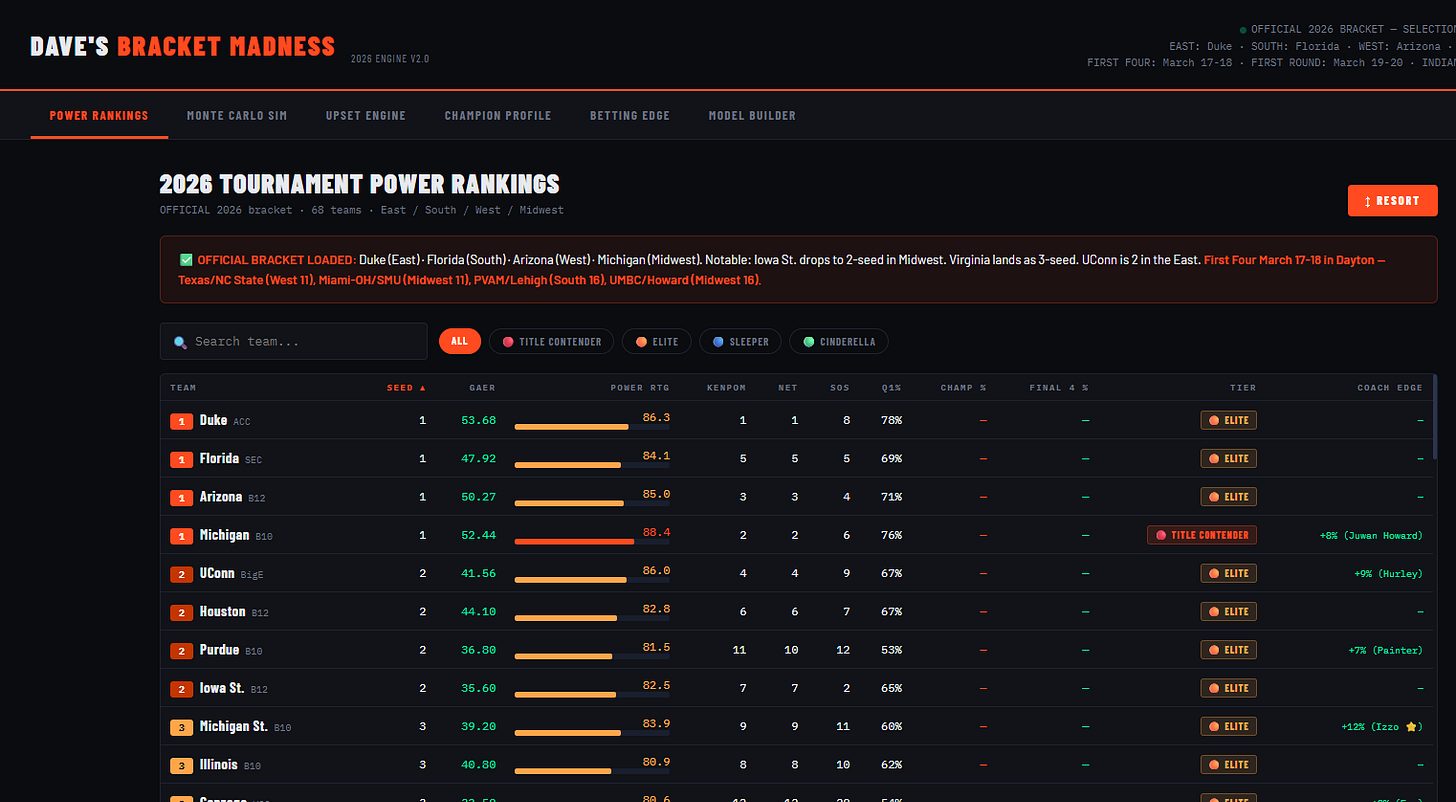Viewport: 1456px width, 802px height.
Task: Sort by NET column header
Action: (x=789, y=388)
